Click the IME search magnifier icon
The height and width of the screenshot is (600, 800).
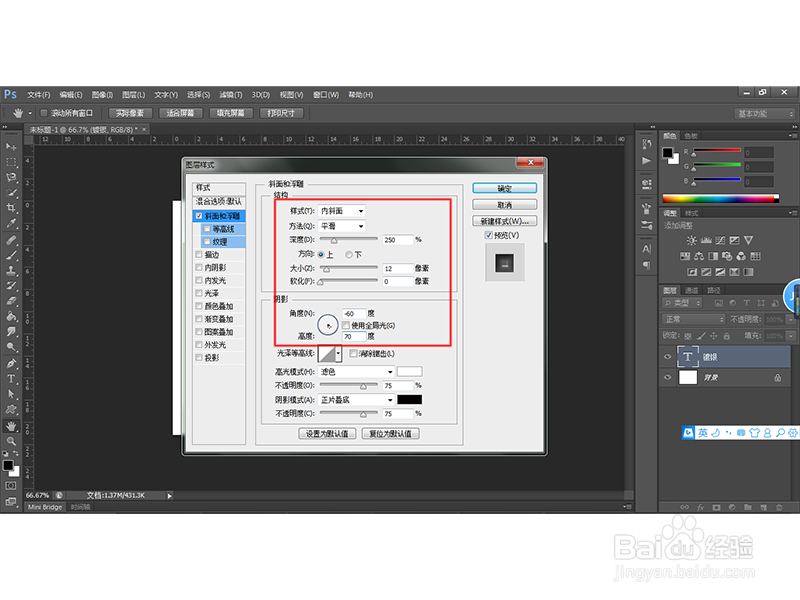point(780,433)
